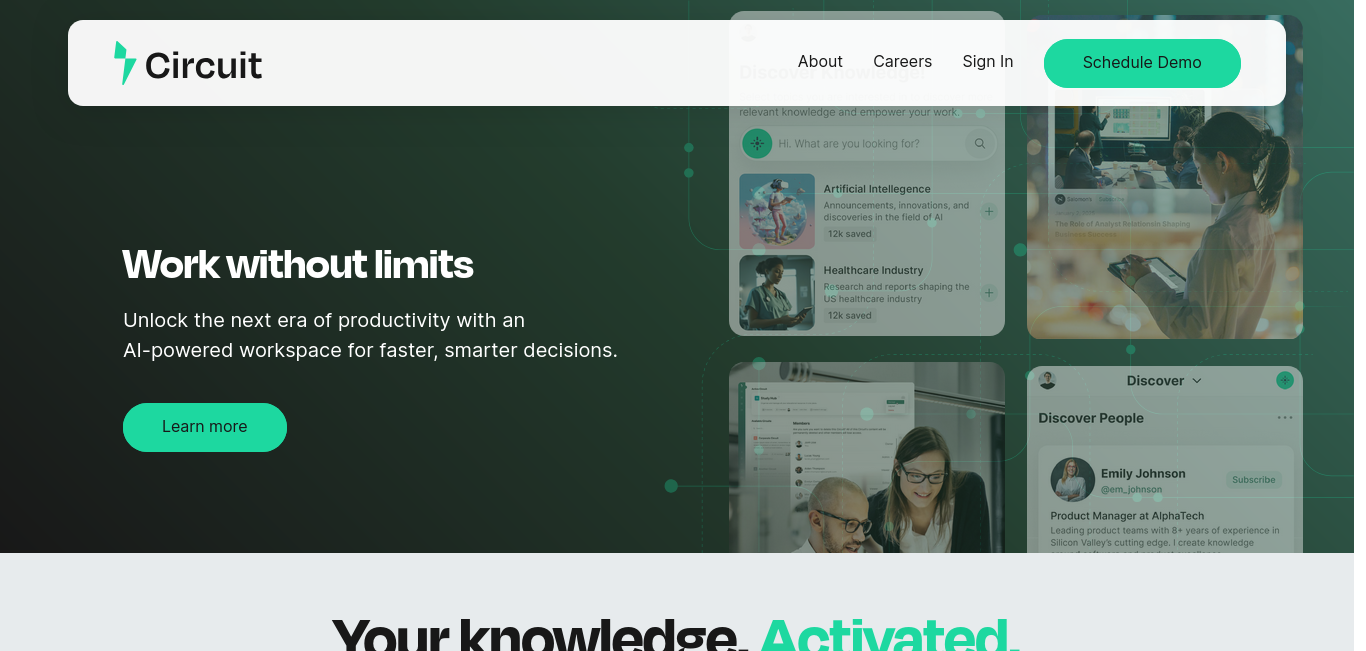Click '12k saved' under Healthcare Industry

click(850, 316)
